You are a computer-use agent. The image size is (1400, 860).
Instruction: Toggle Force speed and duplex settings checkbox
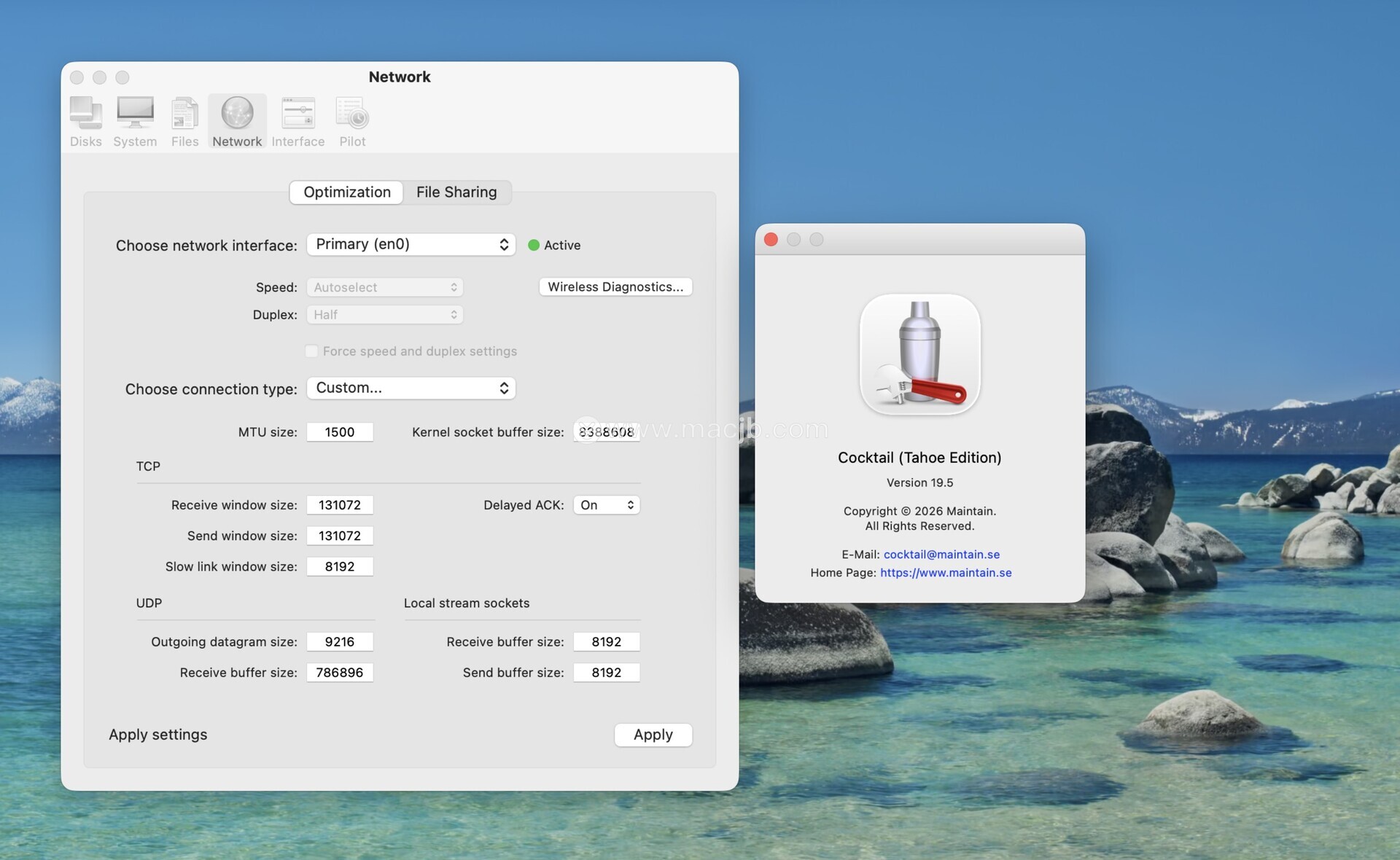click(x=312, y=351)
